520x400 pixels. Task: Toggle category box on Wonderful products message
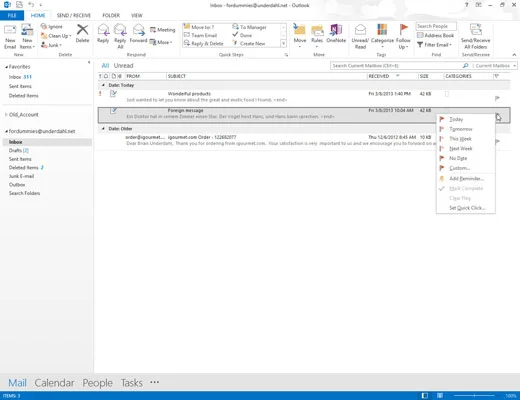click(x=447, y=94)
